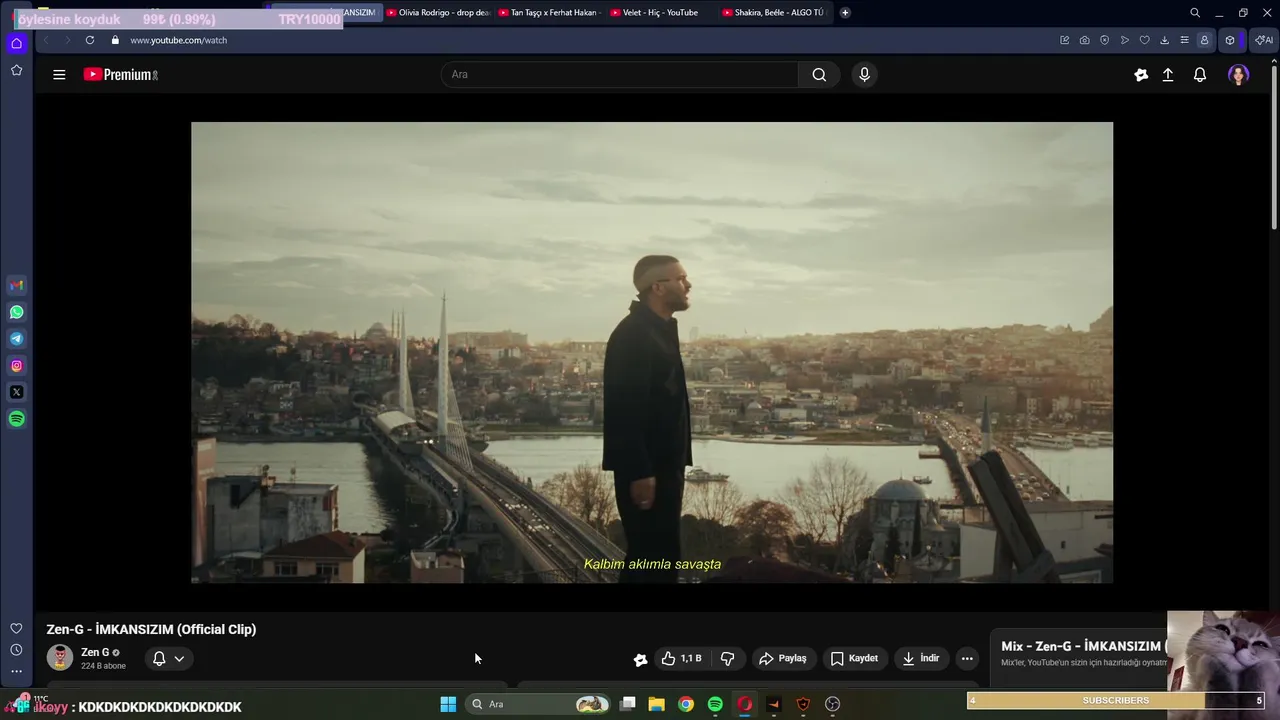This screenshot has width=1280, height=720.
Task: Open Mix - Zen-G - İMKANSIZIM playlist
Action: tap(1082, 646)
